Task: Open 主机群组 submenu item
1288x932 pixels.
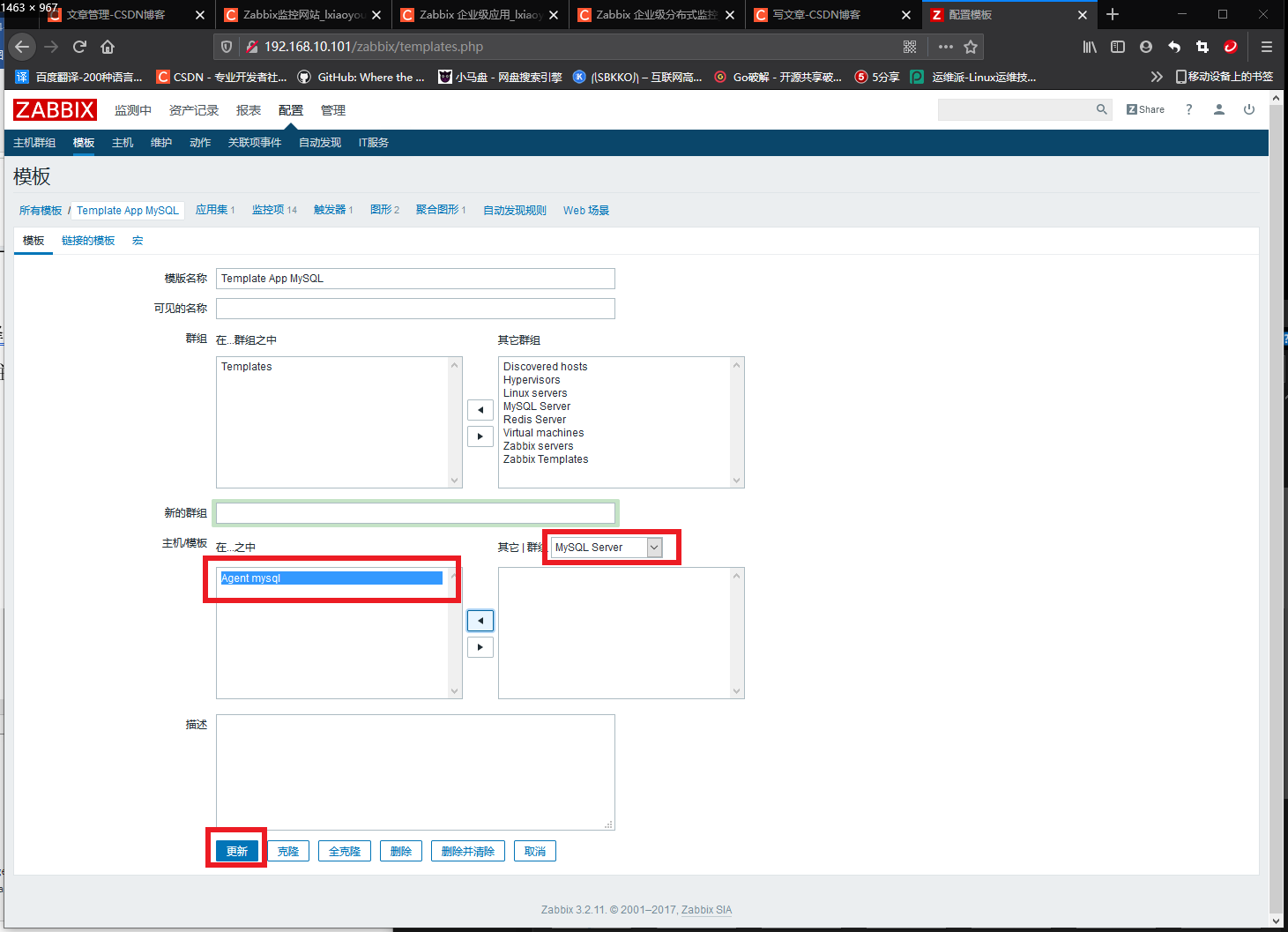Action: pyautogui.click(x=34, y=143)
